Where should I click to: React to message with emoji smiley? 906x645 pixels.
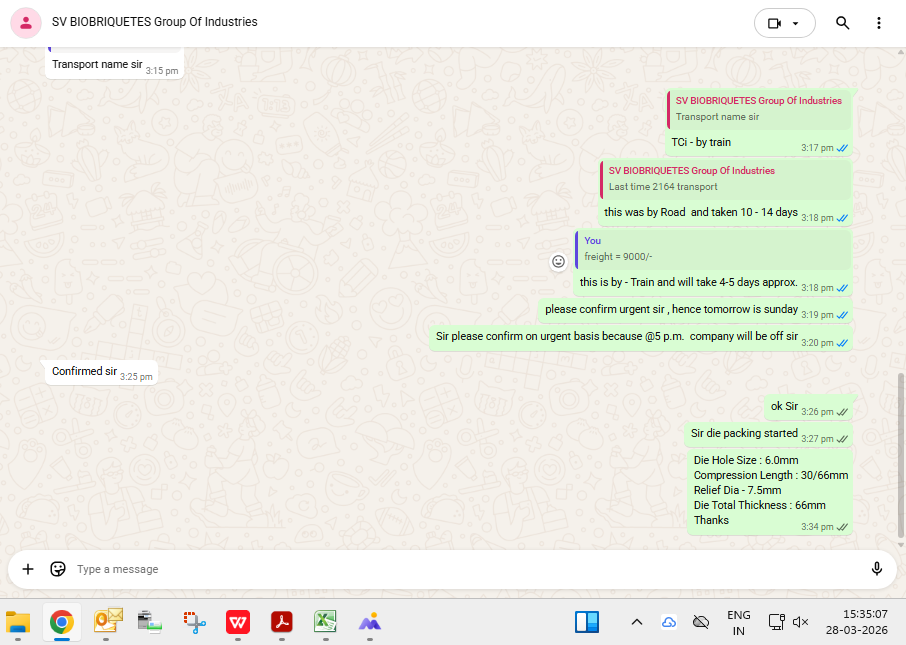click(x=559, y=261)
